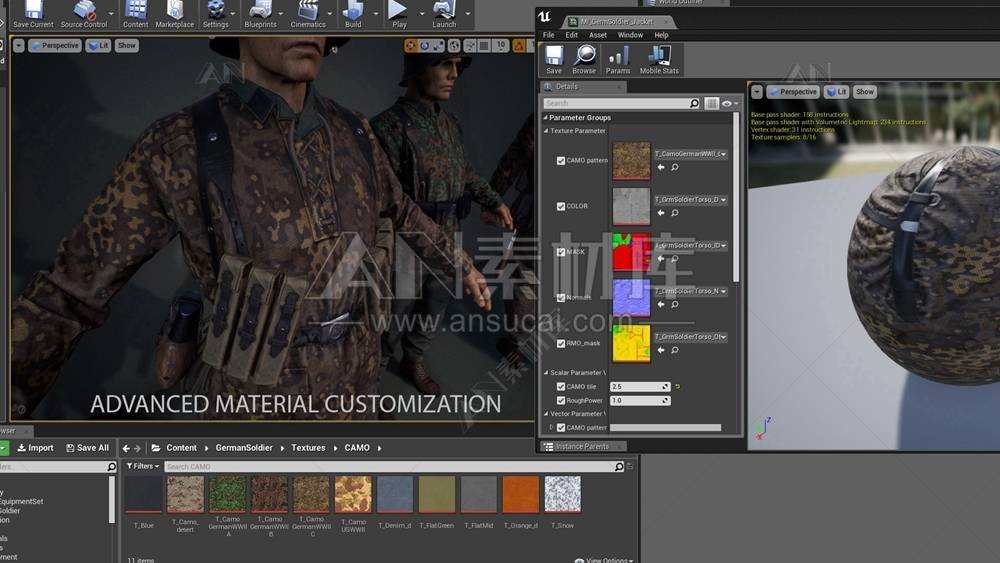
Task: Open main viewport options dropdown arrow
Action: [18, 45]
